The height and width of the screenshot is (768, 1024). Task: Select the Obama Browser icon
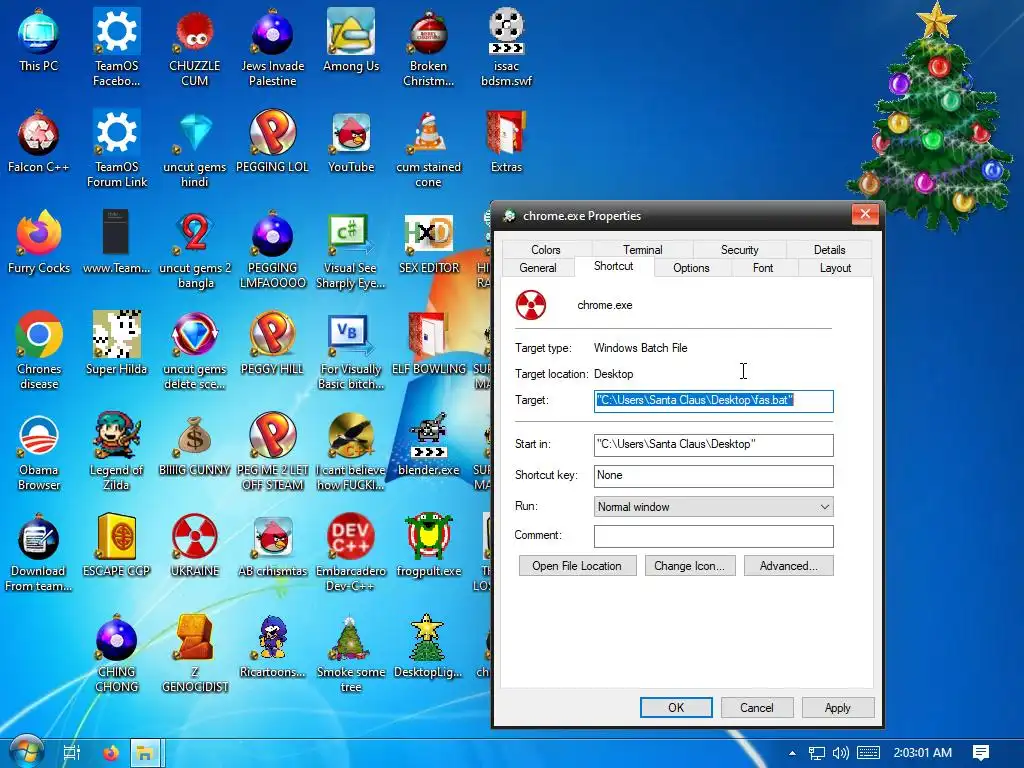point(39,452)
